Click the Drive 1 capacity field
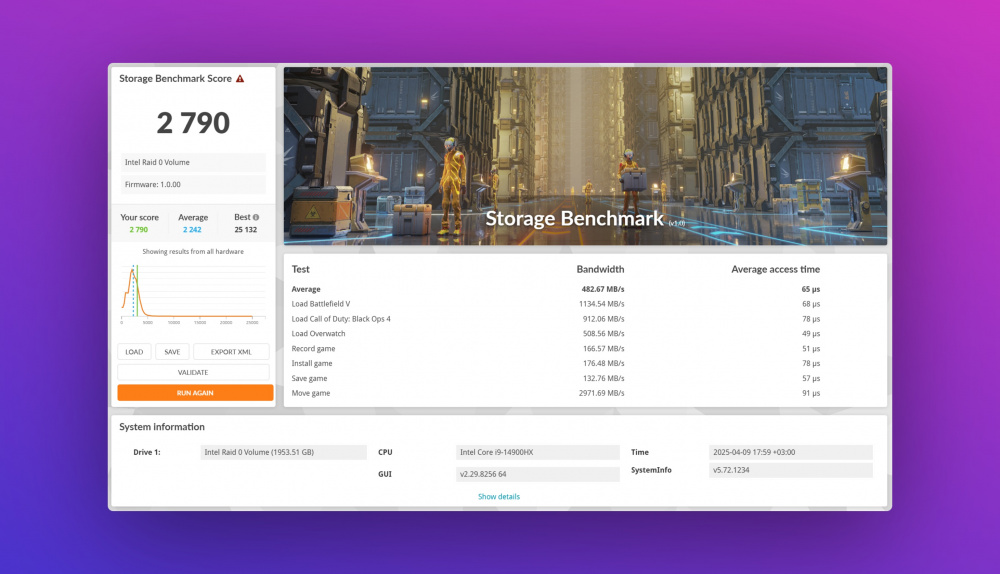Viewport: 1000px width, 574px height. point(283,452)
